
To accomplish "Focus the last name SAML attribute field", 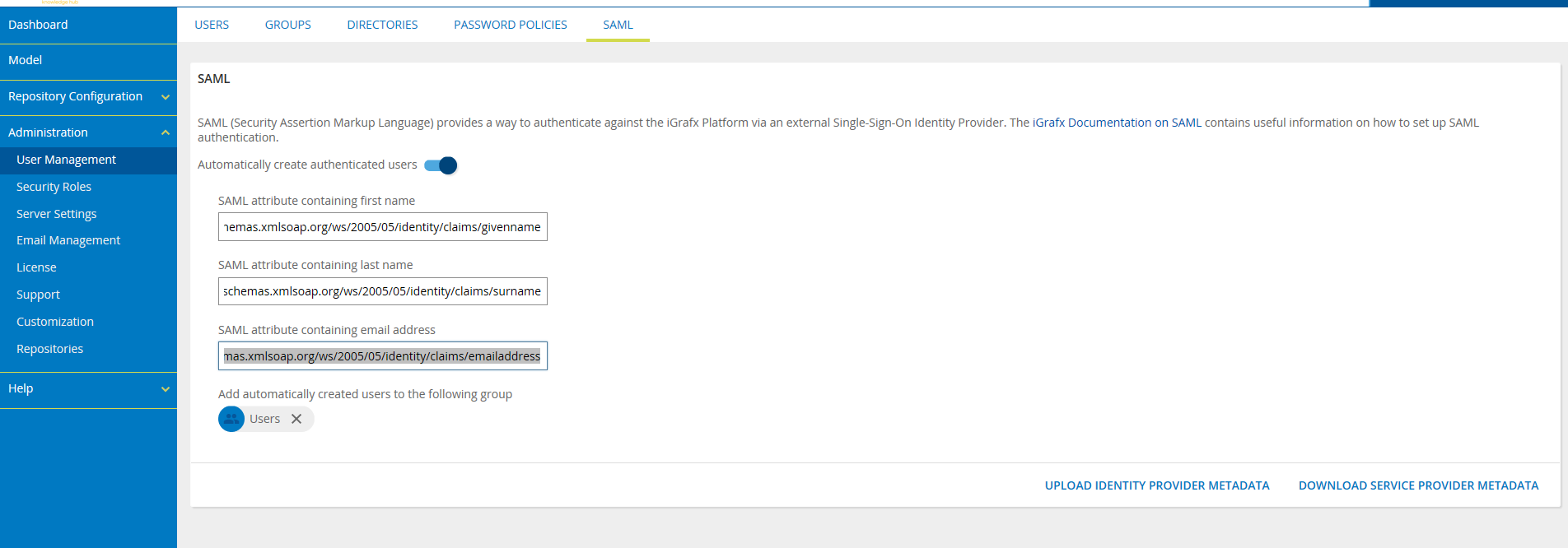I will point(382,291).
